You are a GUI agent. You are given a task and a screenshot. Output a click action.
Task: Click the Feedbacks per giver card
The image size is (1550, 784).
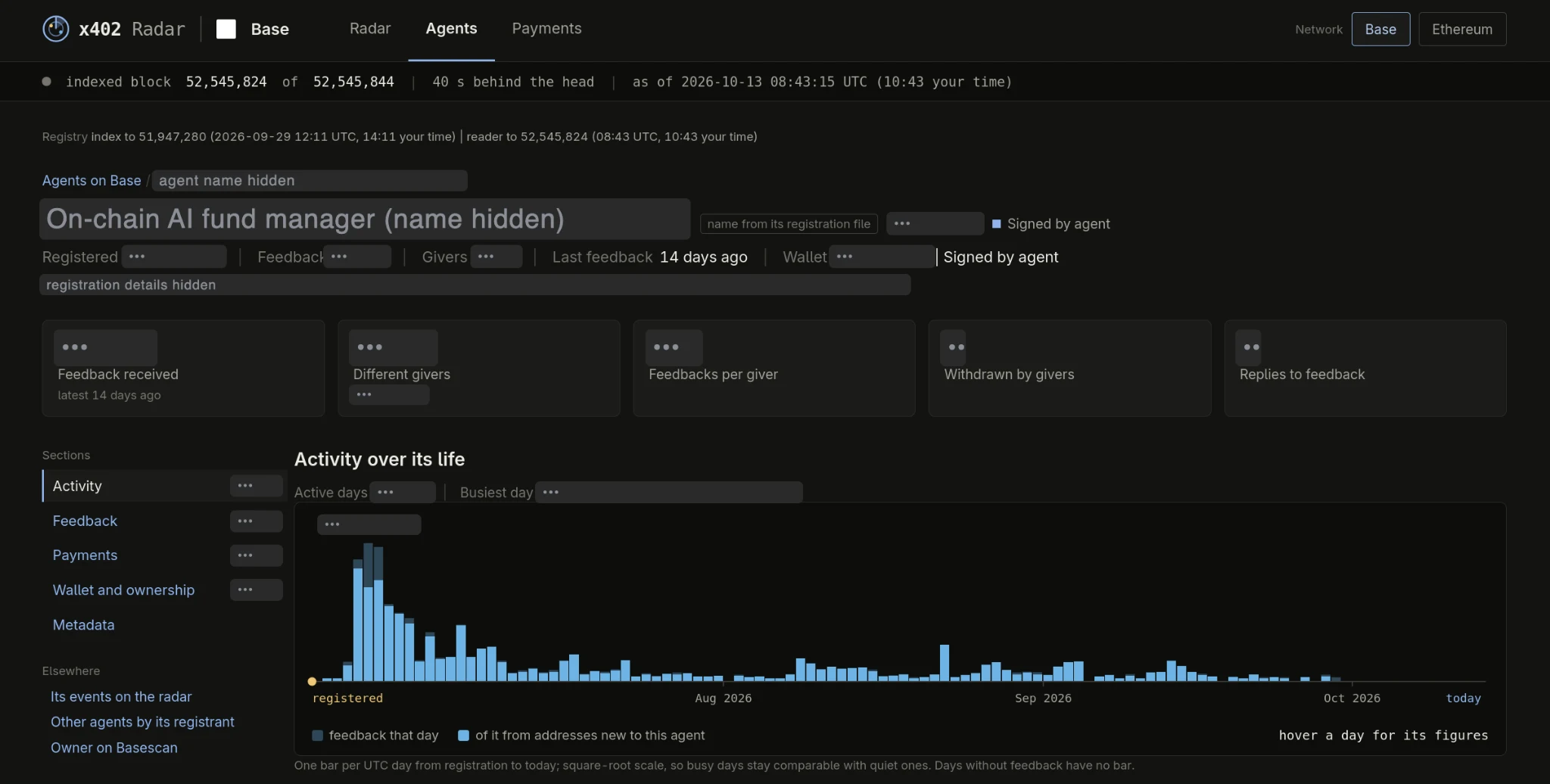coord(774,368)
